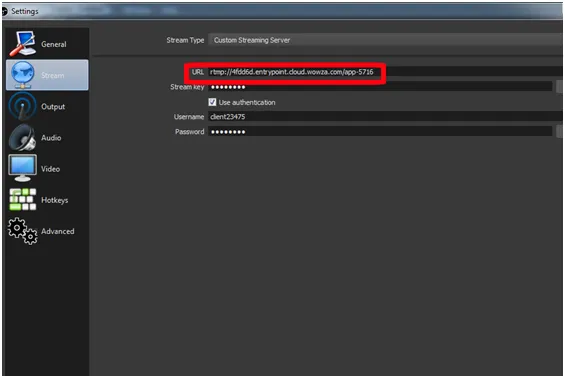Click the Password label

(190, 132)
